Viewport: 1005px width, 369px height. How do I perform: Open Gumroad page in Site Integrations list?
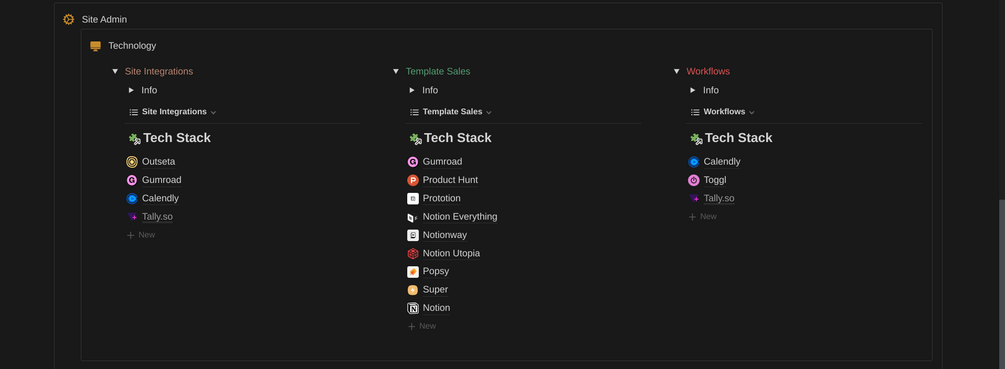(162, 180)
